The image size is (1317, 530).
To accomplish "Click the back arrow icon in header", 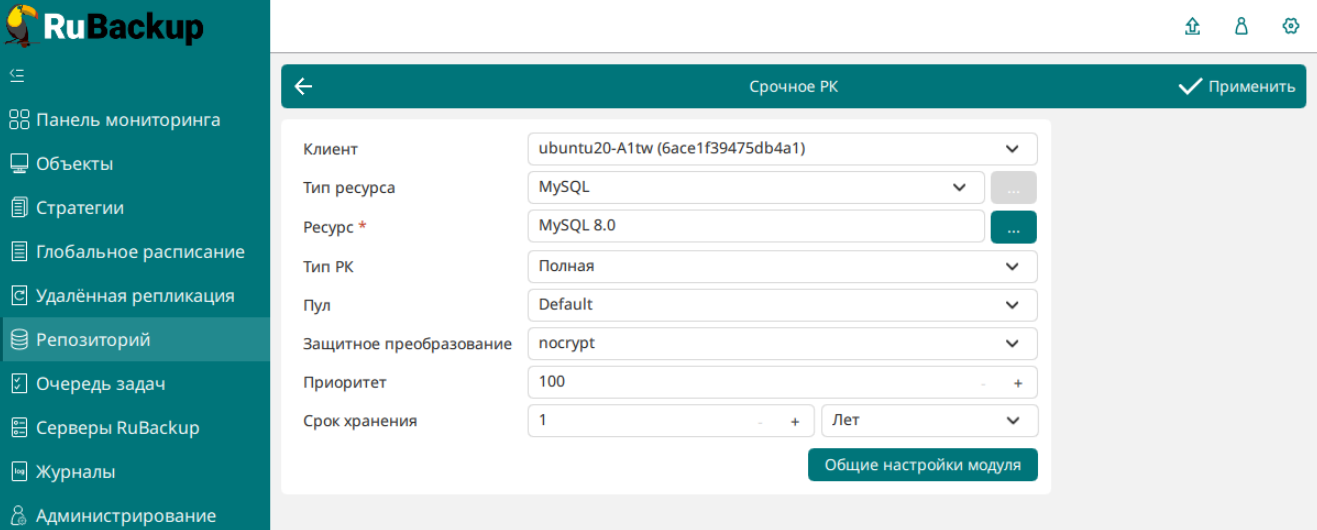I will tap(304, 87).
